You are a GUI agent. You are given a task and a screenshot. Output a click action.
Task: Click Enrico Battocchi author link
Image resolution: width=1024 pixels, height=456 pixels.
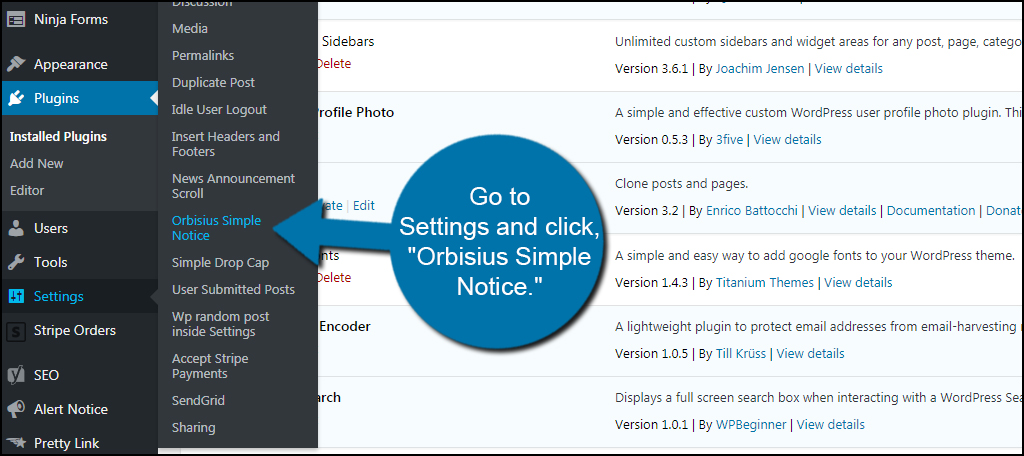(x=753, y=211)
